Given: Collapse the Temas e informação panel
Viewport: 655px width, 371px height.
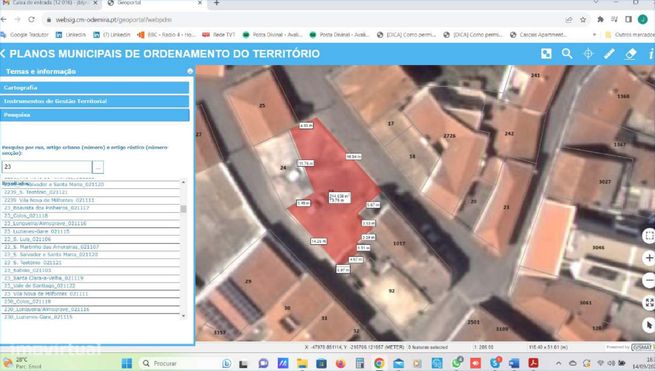Looking at the screenshot, I should click(x=190, y=71).
